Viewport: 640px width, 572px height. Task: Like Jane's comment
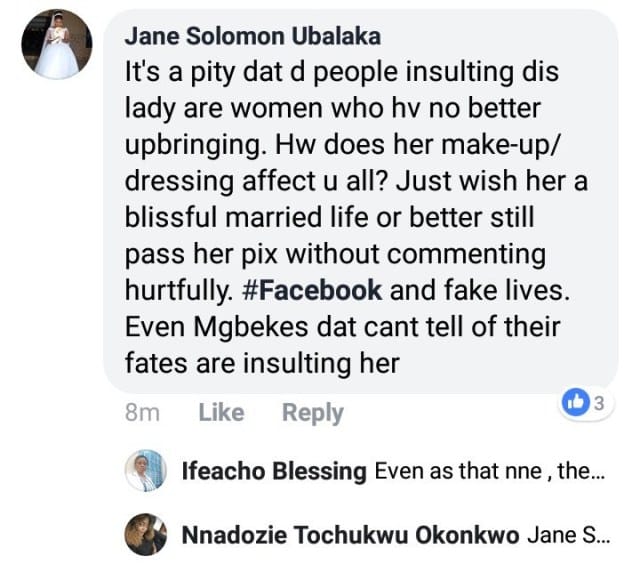tap(221, 412)
